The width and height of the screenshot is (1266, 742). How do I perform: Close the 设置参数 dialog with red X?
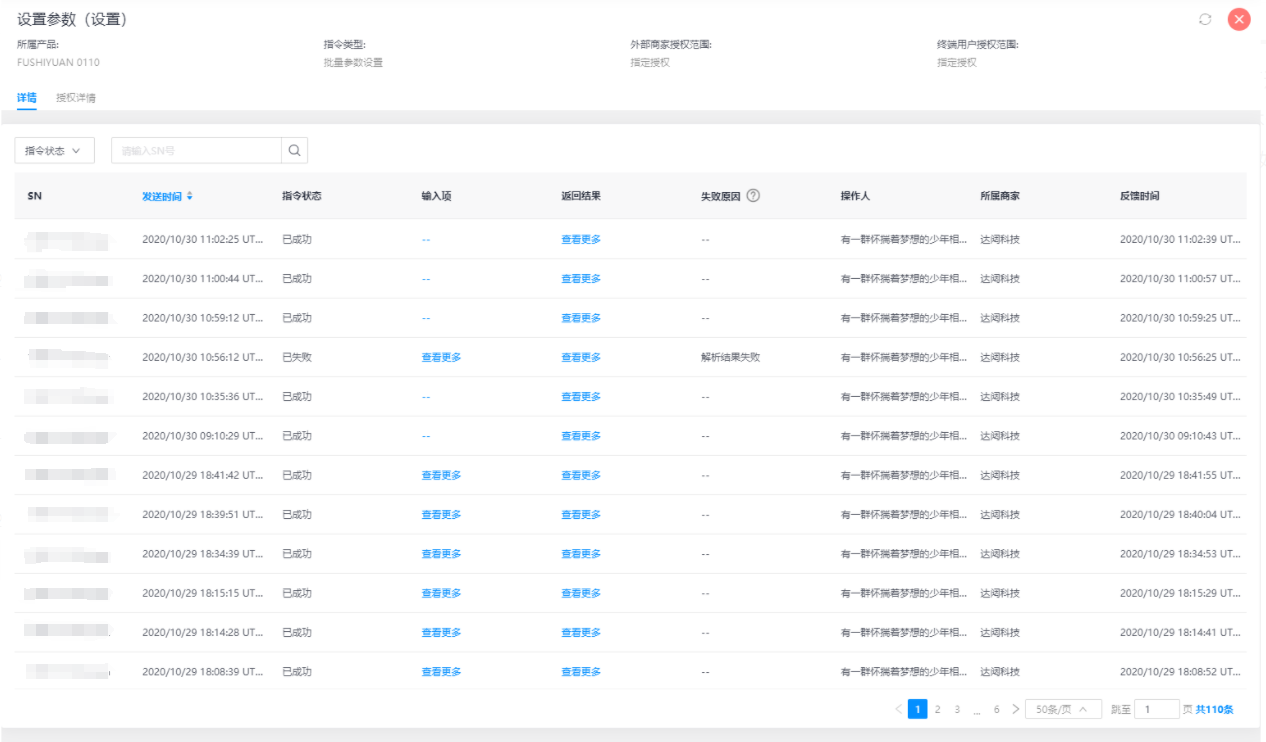(x=1239, y=19)
